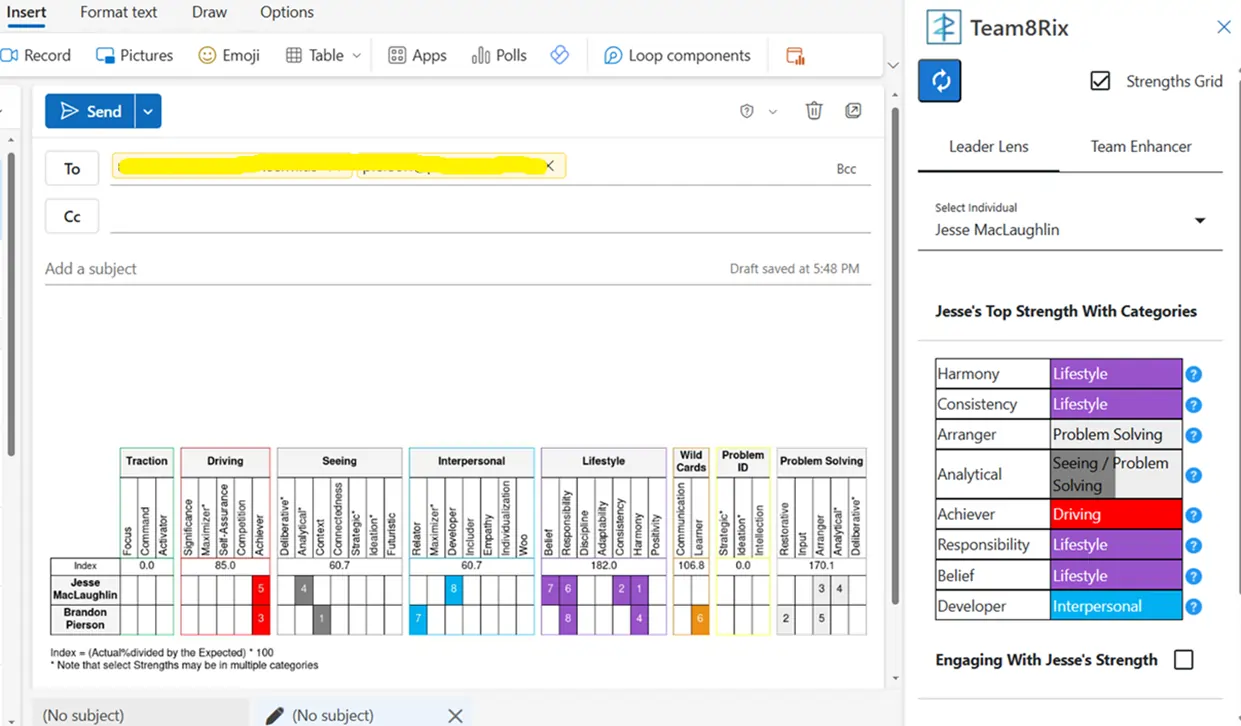Click help icon for Analytical
This screenshot has height=726, width=1241.
[x=1193, y=475]
